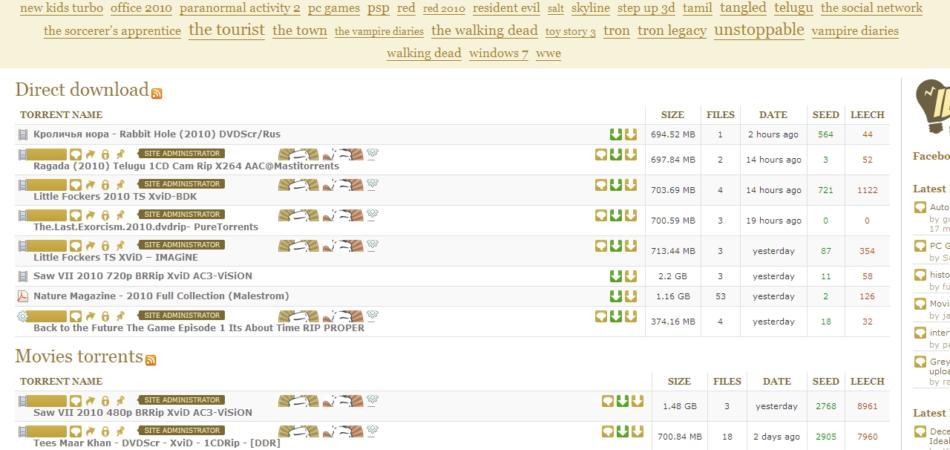Click gold download arrow for Saw VII 720p
950x450 pixels.
click(631, 276)
